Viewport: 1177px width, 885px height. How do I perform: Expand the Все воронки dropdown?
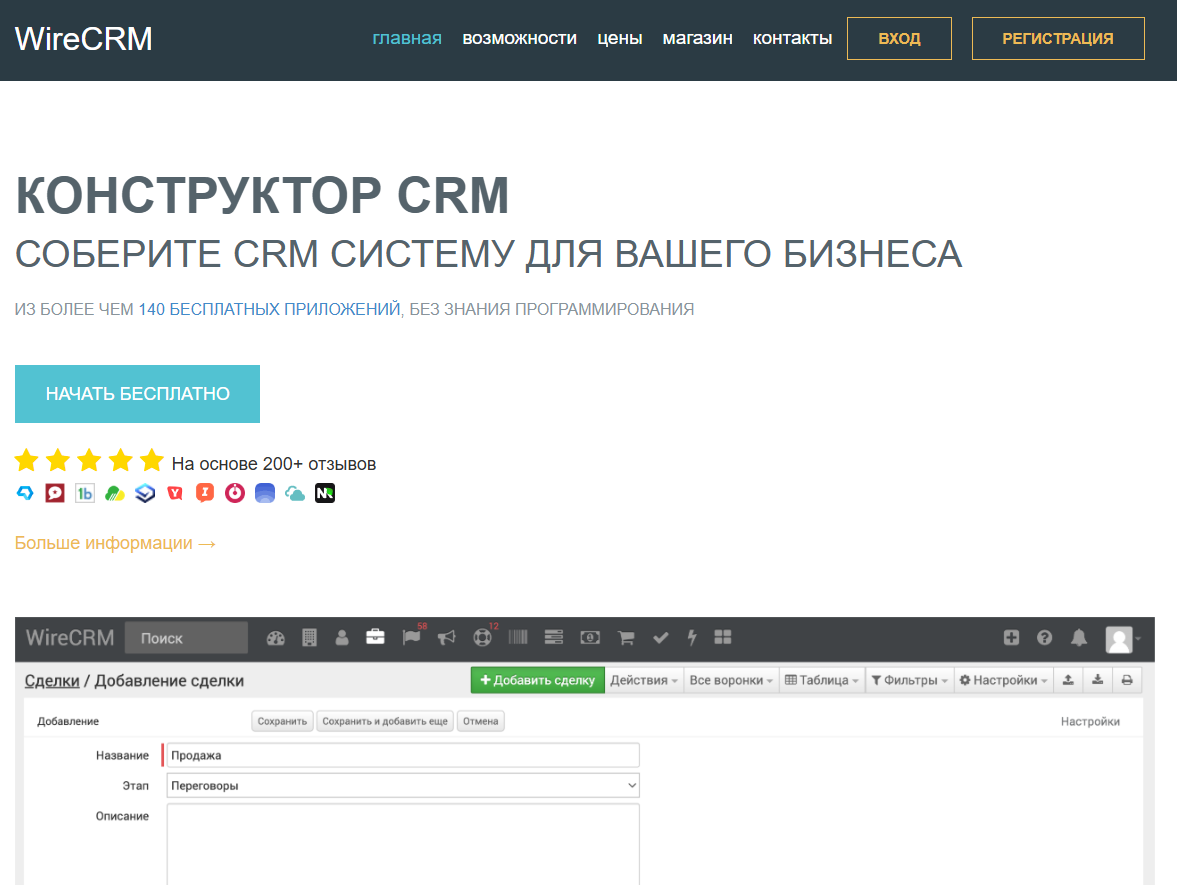pyautogui.click(x=731, y=680)
